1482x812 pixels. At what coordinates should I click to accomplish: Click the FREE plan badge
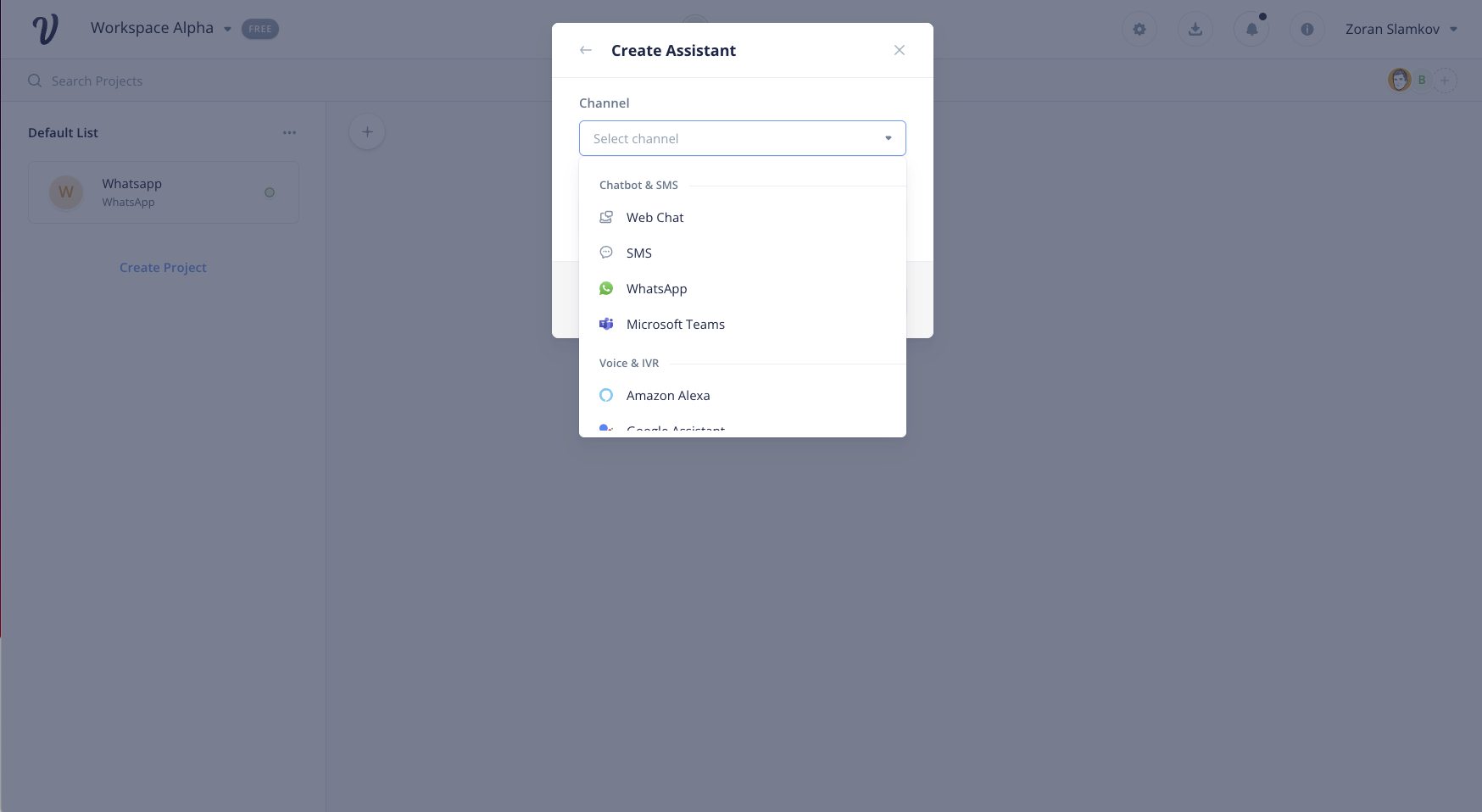coord(260,29)
